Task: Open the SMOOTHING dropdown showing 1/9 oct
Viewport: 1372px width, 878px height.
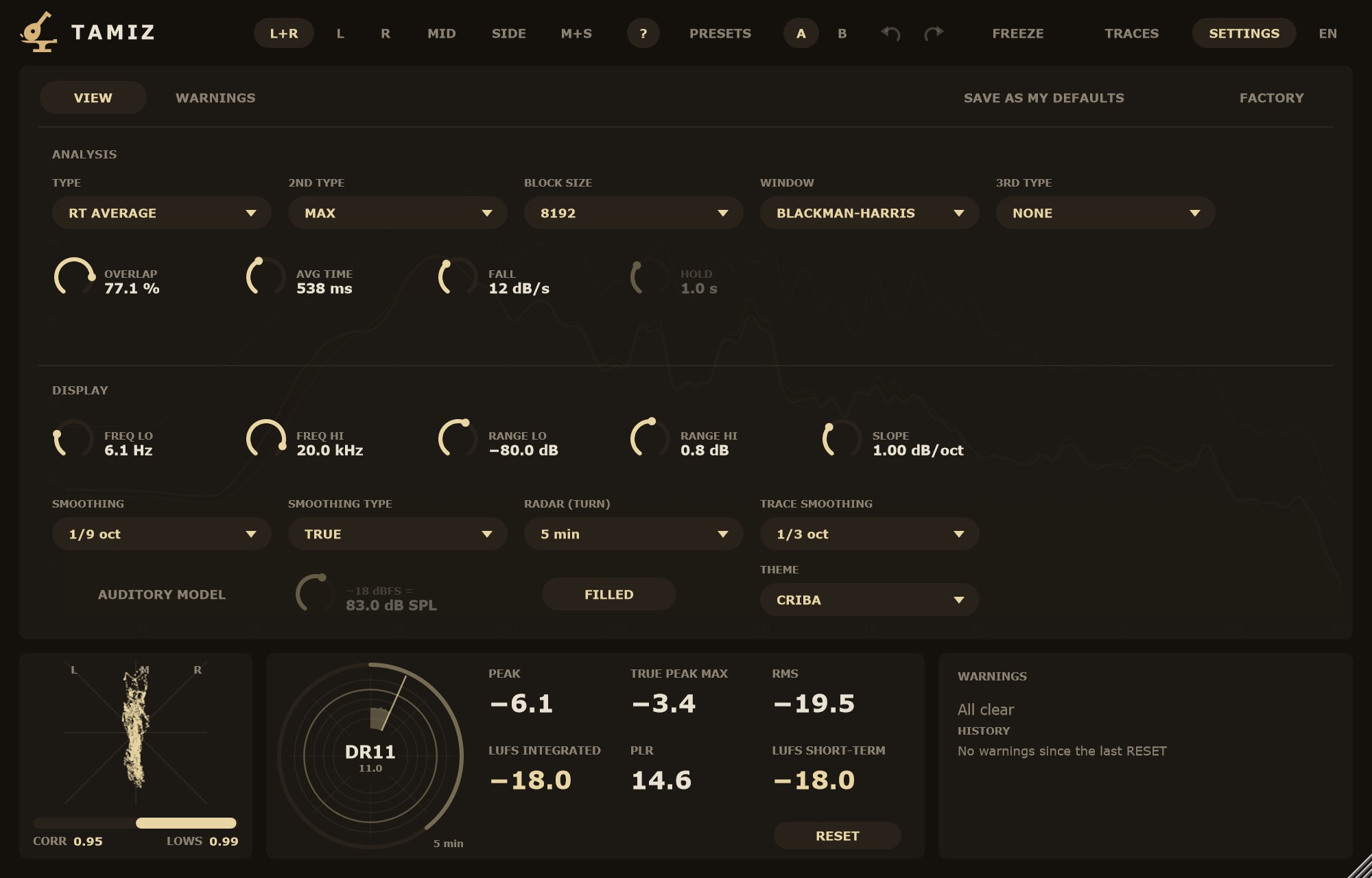Action: [x=162, y=534]
